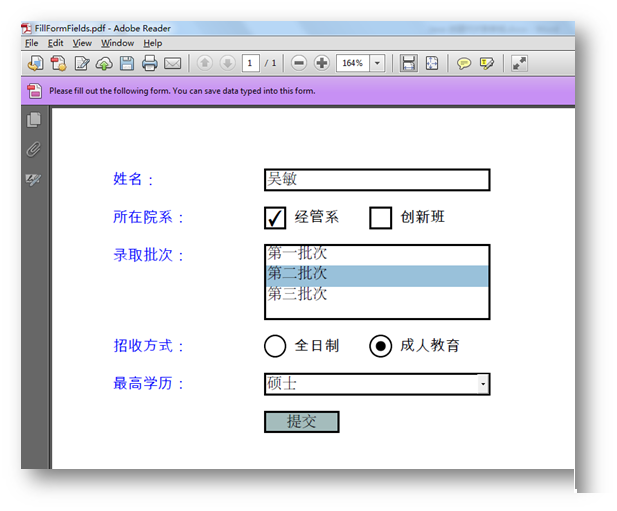
Task: Open the signatures panel in the sidebar
Action: (x=33, y=179)
